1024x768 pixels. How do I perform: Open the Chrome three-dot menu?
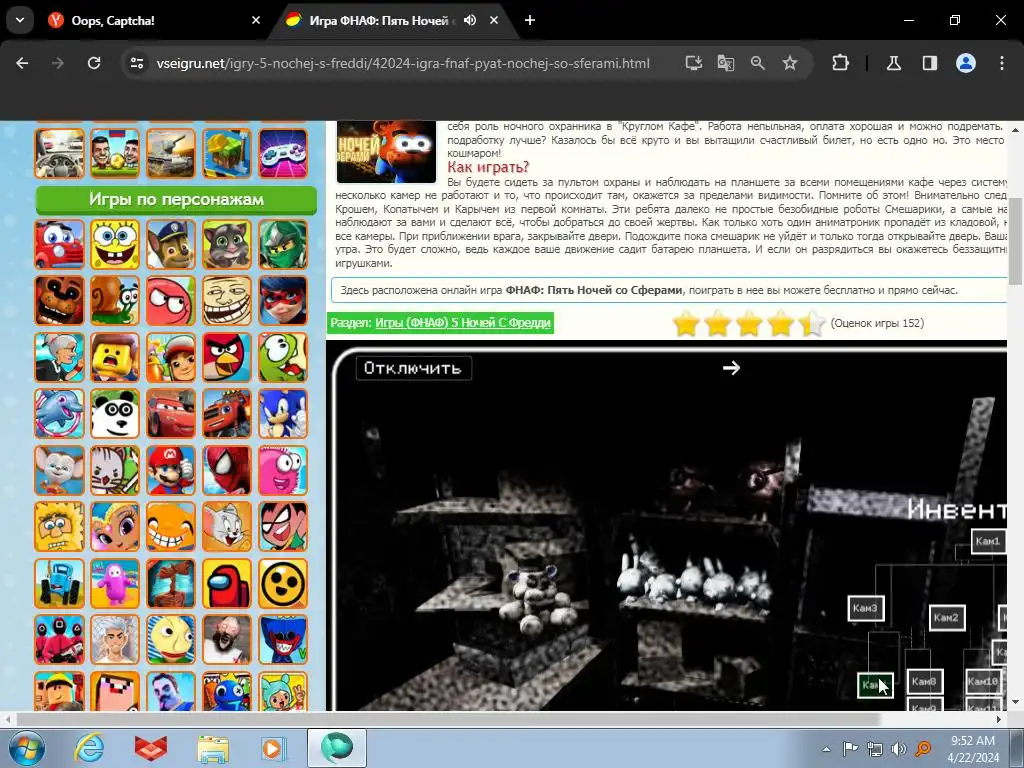pos(1002,63)
